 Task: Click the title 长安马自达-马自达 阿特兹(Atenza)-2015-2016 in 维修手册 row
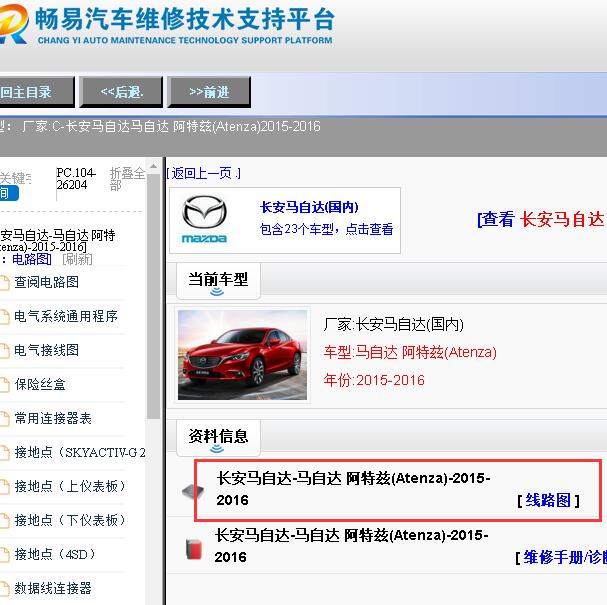tap(352, 546)
